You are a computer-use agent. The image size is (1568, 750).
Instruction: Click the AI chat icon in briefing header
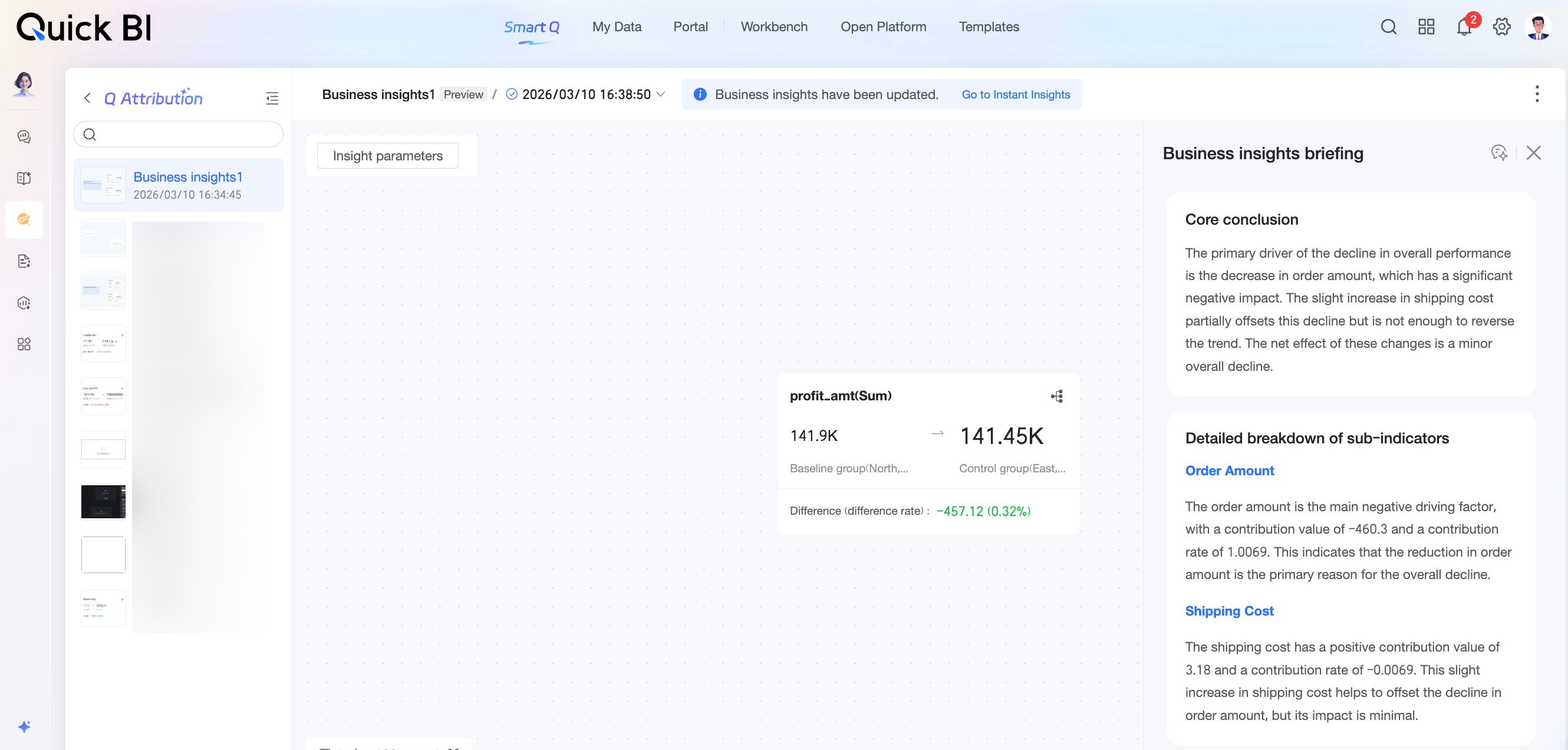[1499, 152]
